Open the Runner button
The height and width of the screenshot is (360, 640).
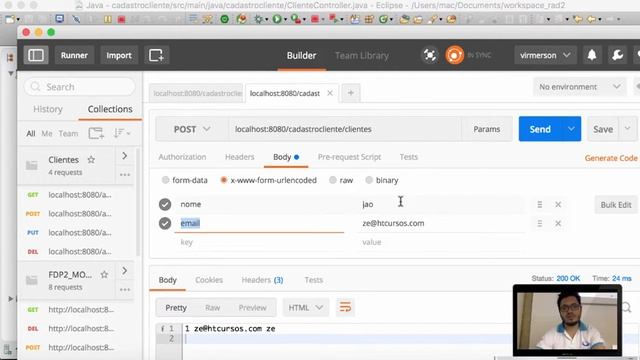[74, 55]
